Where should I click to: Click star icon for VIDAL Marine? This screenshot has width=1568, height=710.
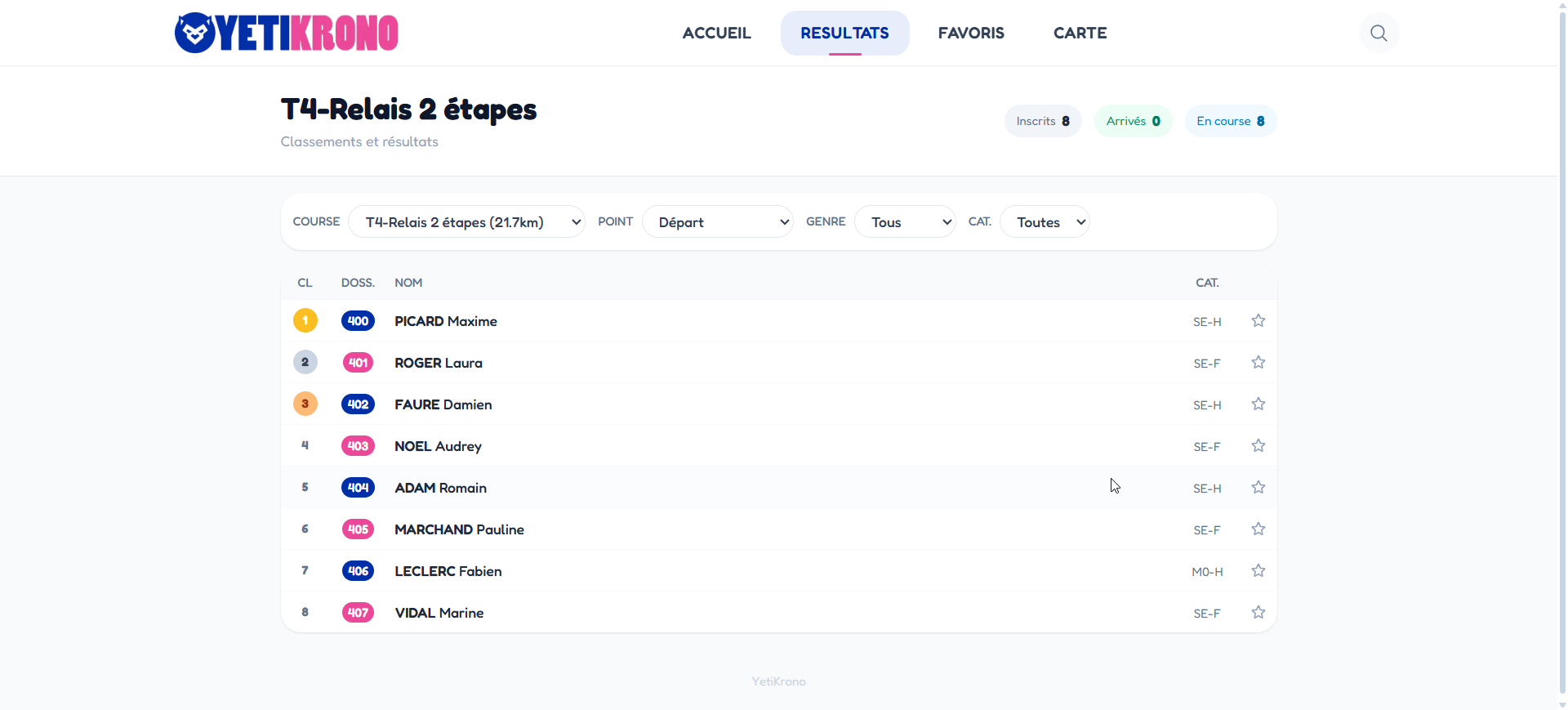(1258, 613)
